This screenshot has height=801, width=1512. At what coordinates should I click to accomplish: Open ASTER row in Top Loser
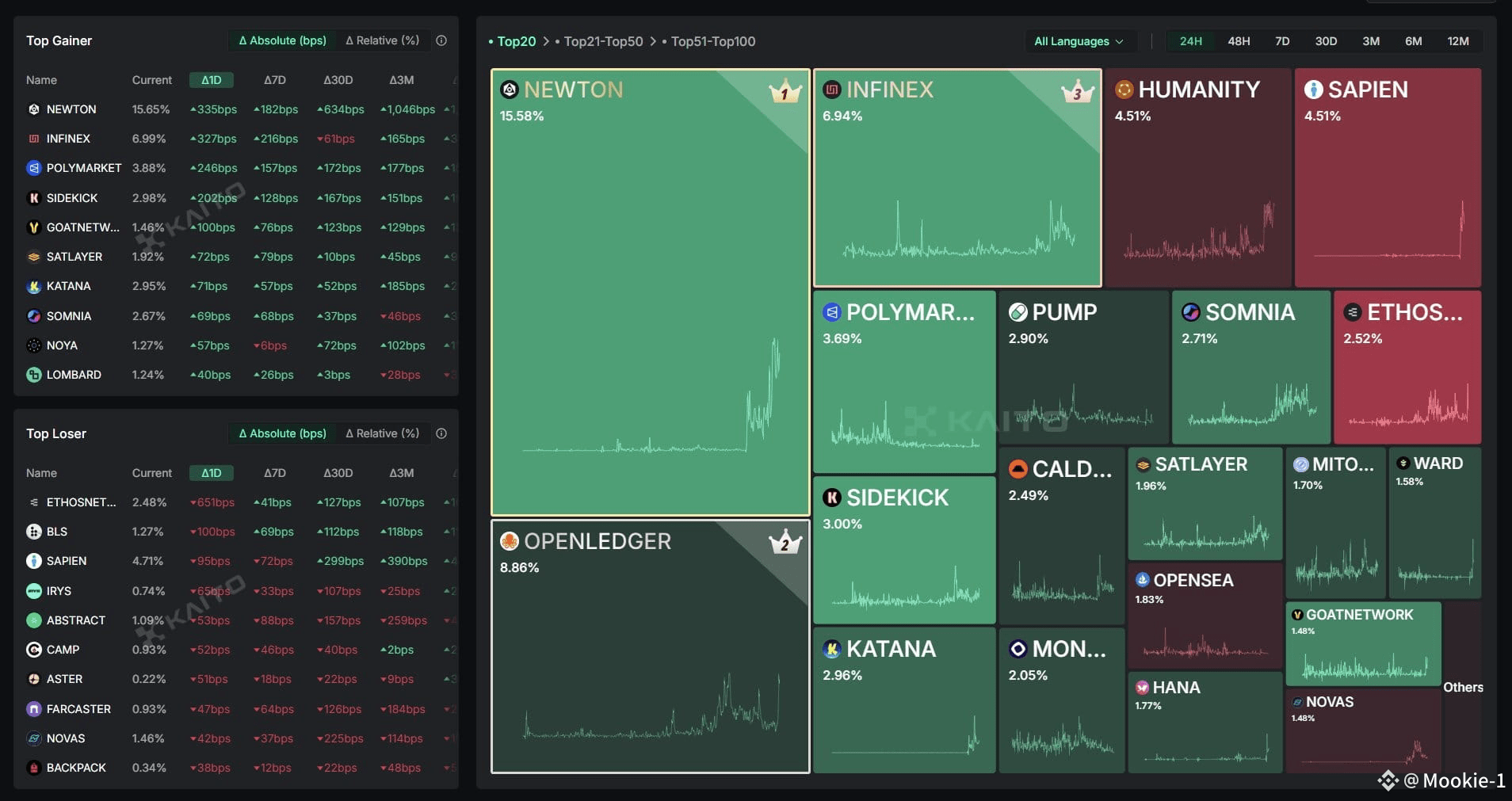(236, 679)
